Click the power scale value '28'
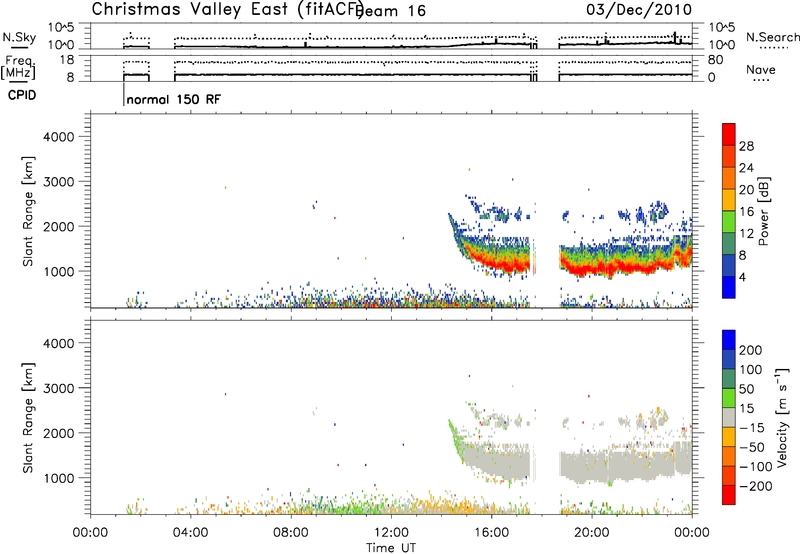 (746, 146)
